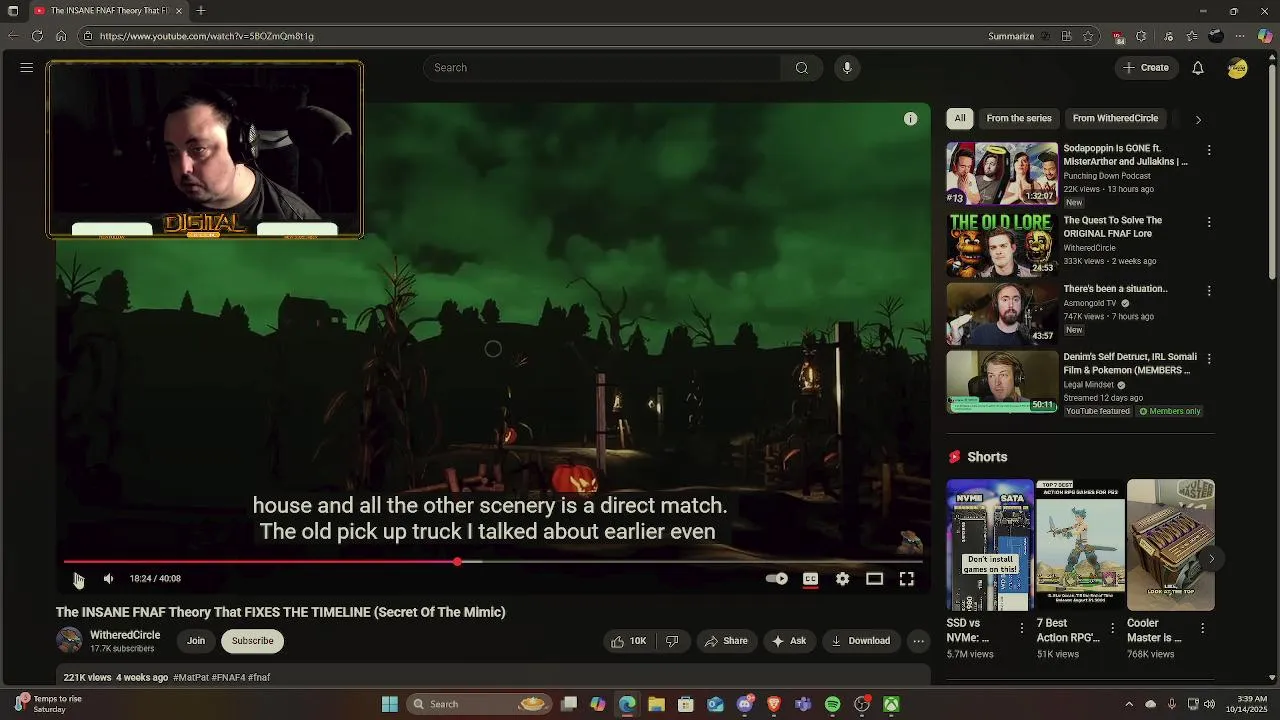
Task: Switch to theater mode
Action: [874, 578]
